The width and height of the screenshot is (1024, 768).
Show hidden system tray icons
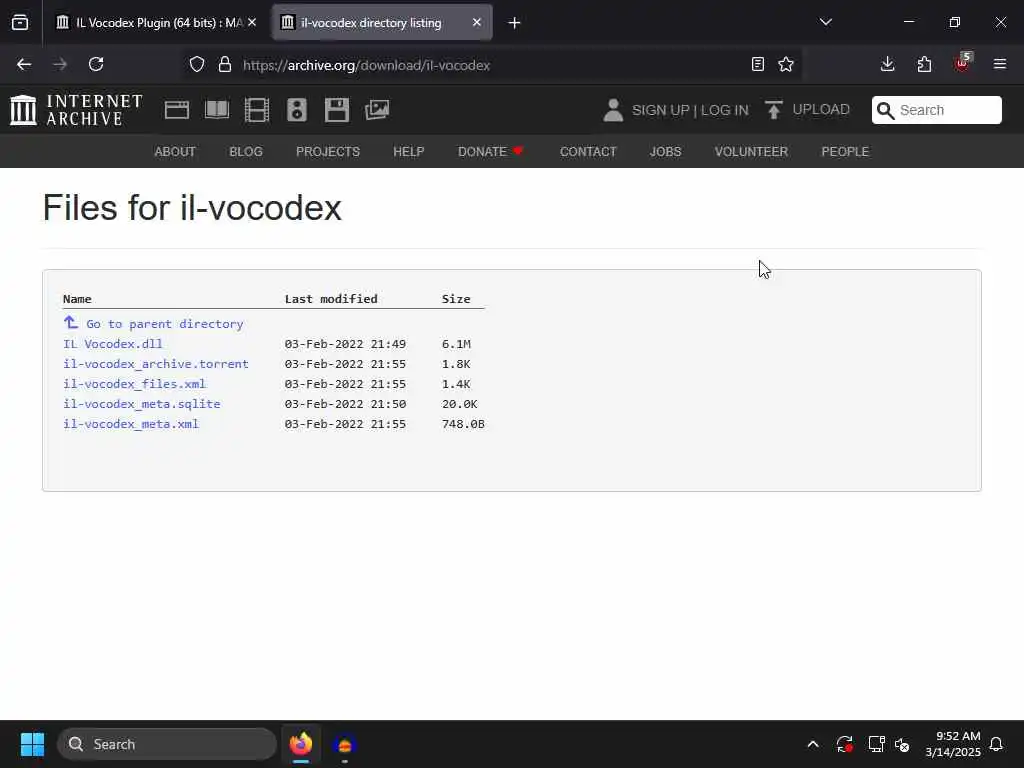pyautogui.click(x=813, y=744)
